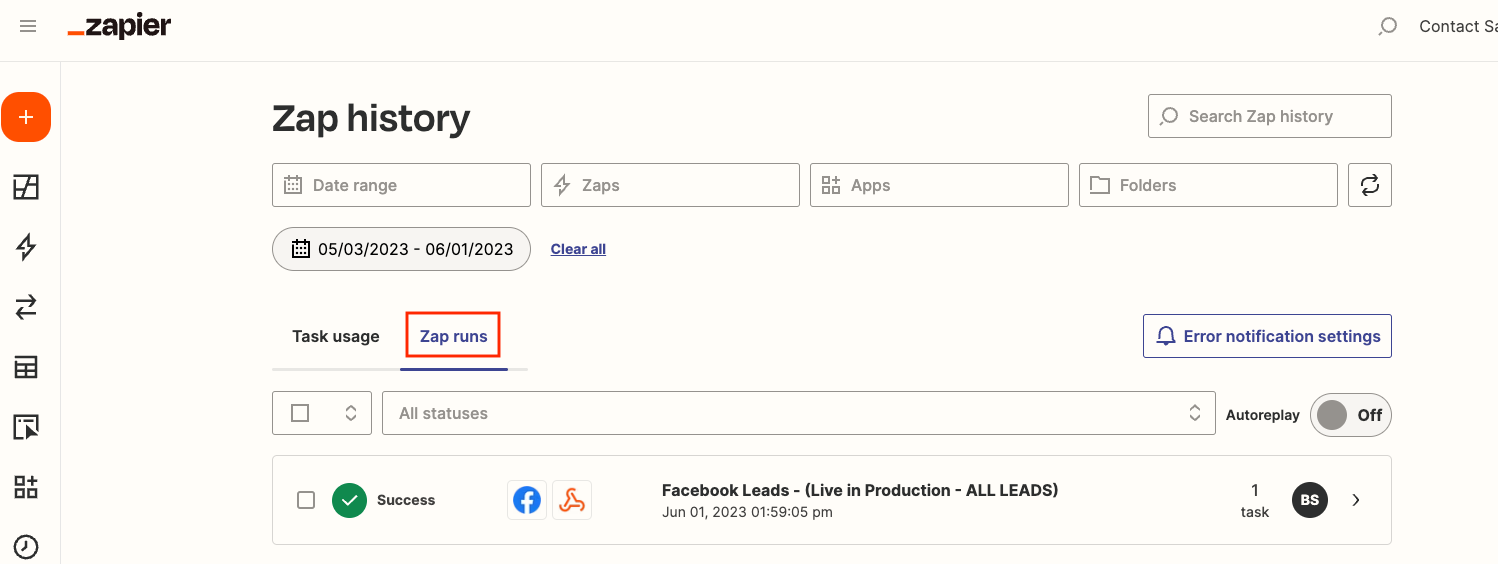The image size is (1498, 564).
Task: Open Zaps lightning bolt sidebar icon
Action: tap(26, 247)
